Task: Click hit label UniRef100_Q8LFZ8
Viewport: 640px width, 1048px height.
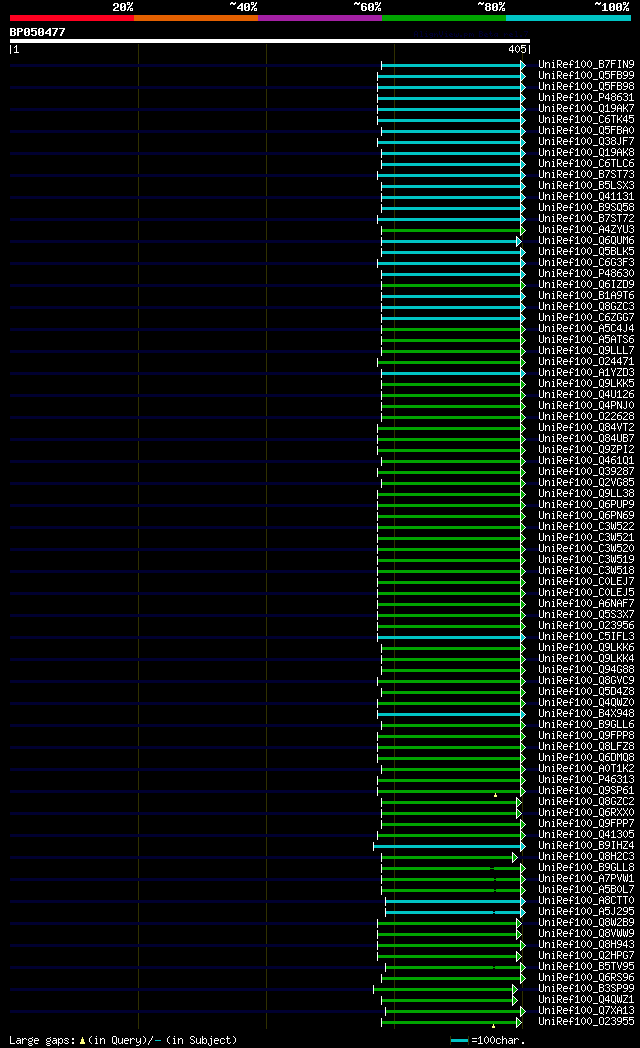Action: point(587,747)
